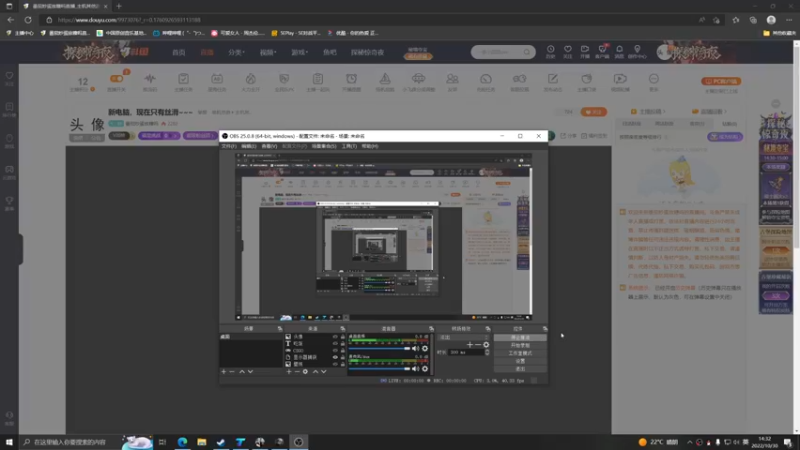Remove the scene transition with the minus icon
This screenshot has height=450, width=800.
478,345
